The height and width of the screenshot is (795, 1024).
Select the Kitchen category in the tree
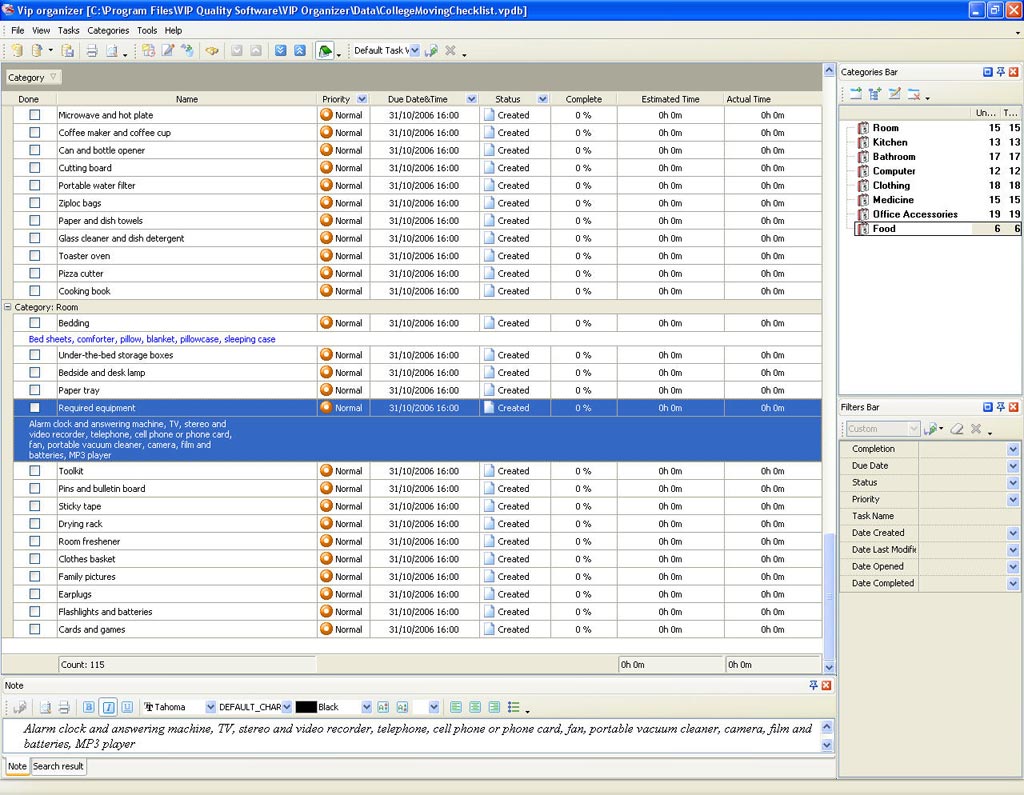[889, 142]
